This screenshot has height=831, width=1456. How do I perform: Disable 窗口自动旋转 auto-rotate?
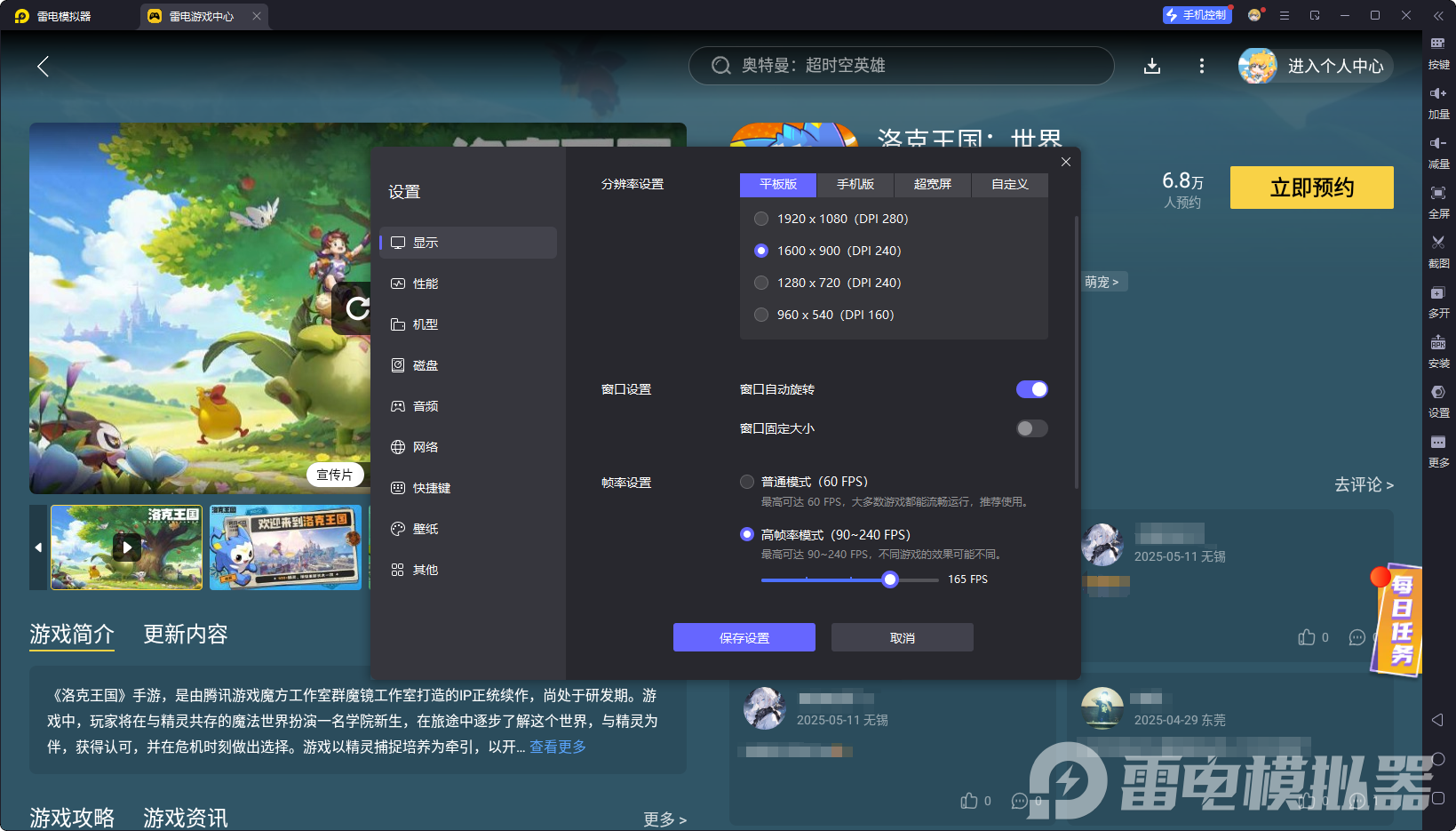1031,388
